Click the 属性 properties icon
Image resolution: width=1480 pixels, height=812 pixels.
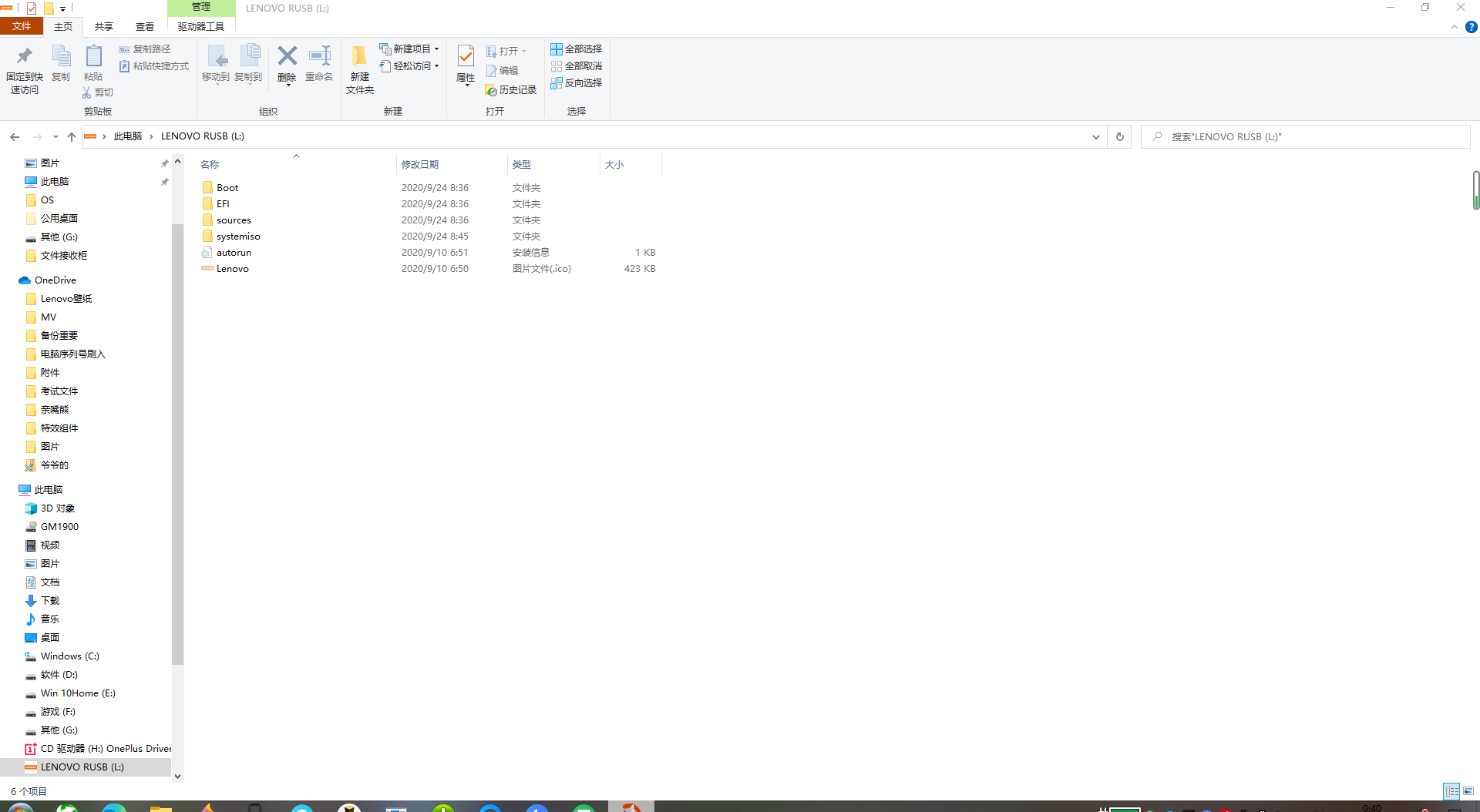coord(466,56)
